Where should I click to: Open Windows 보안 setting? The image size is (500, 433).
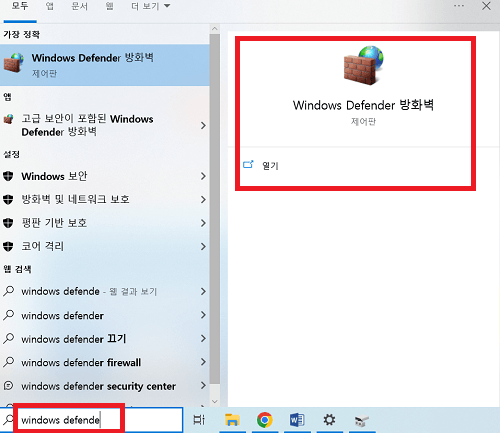tap(105, 176)
